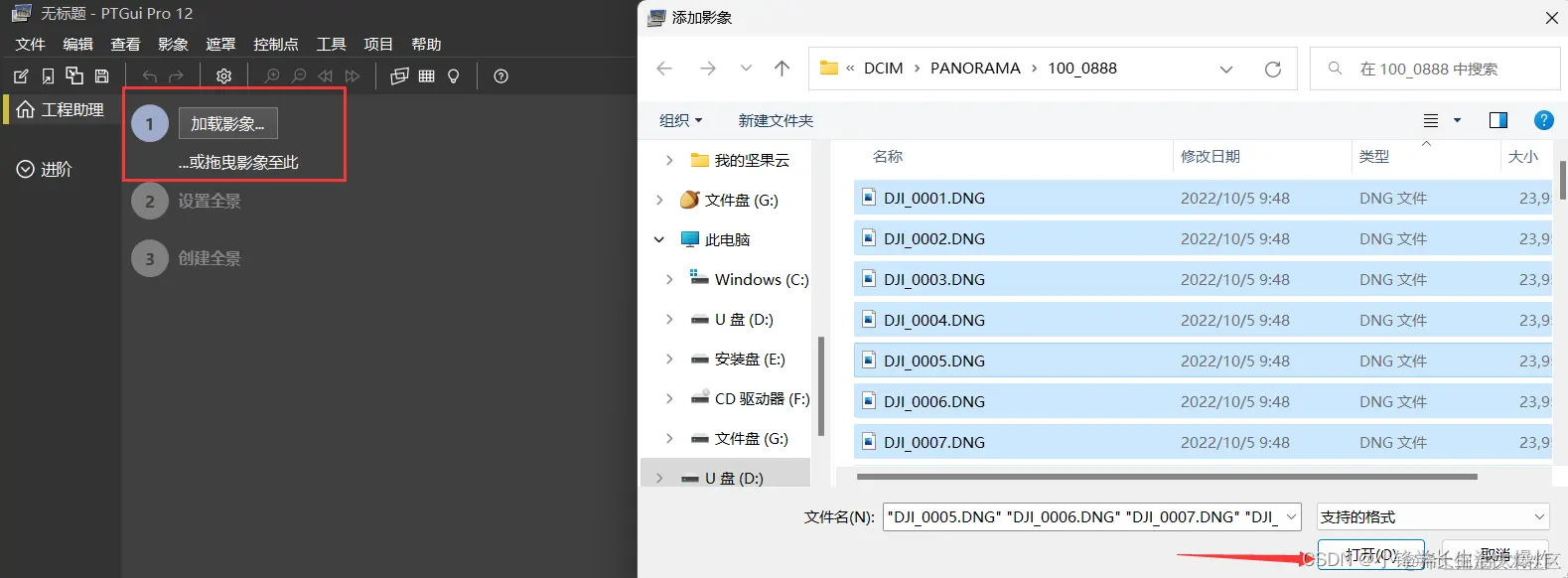1568x578 pixels.
Task: Open PTGui options via the gear icon
Action: click(224, 76)
